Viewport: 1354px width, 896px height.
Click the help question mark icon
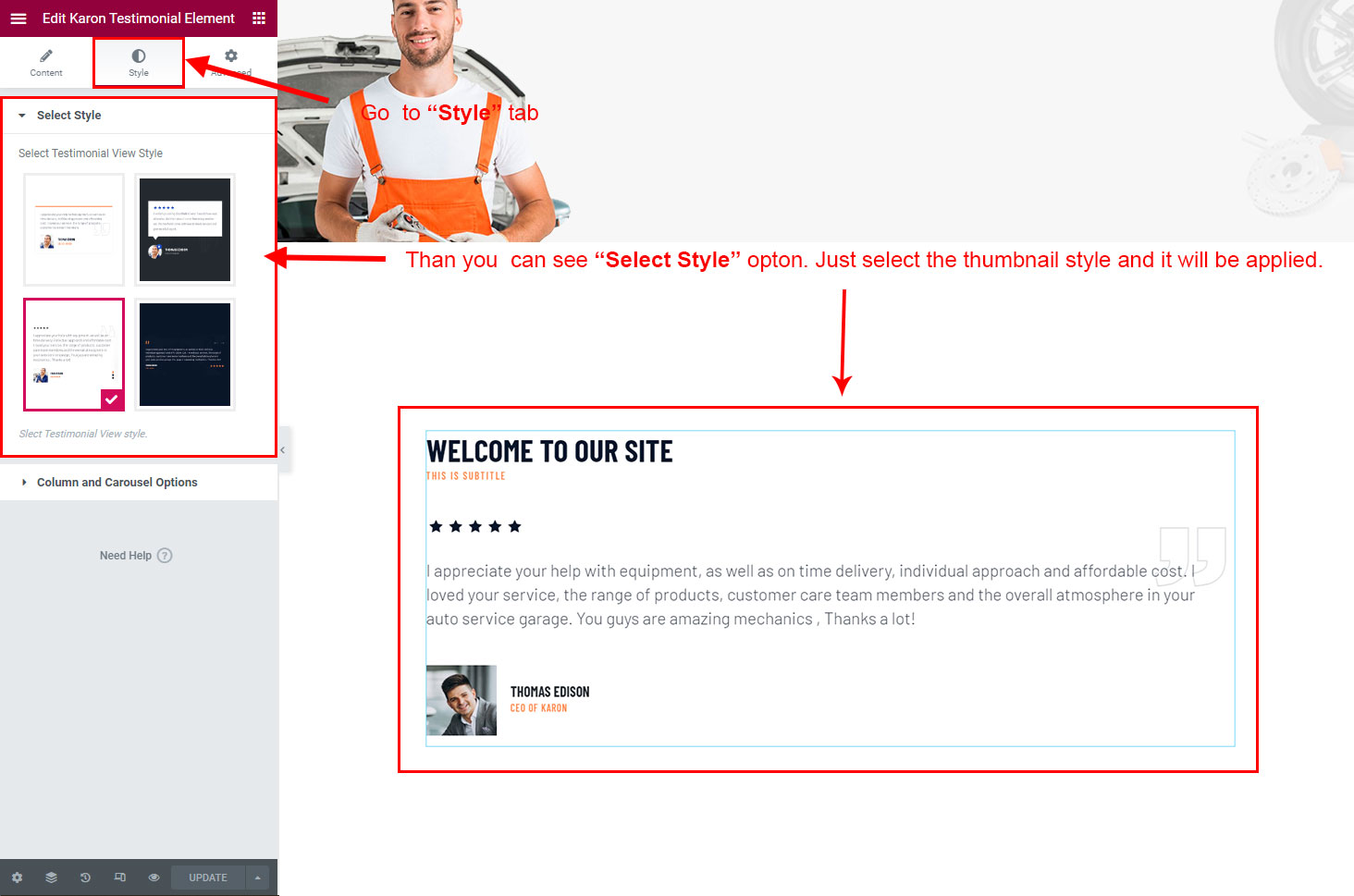coord(165,556)
